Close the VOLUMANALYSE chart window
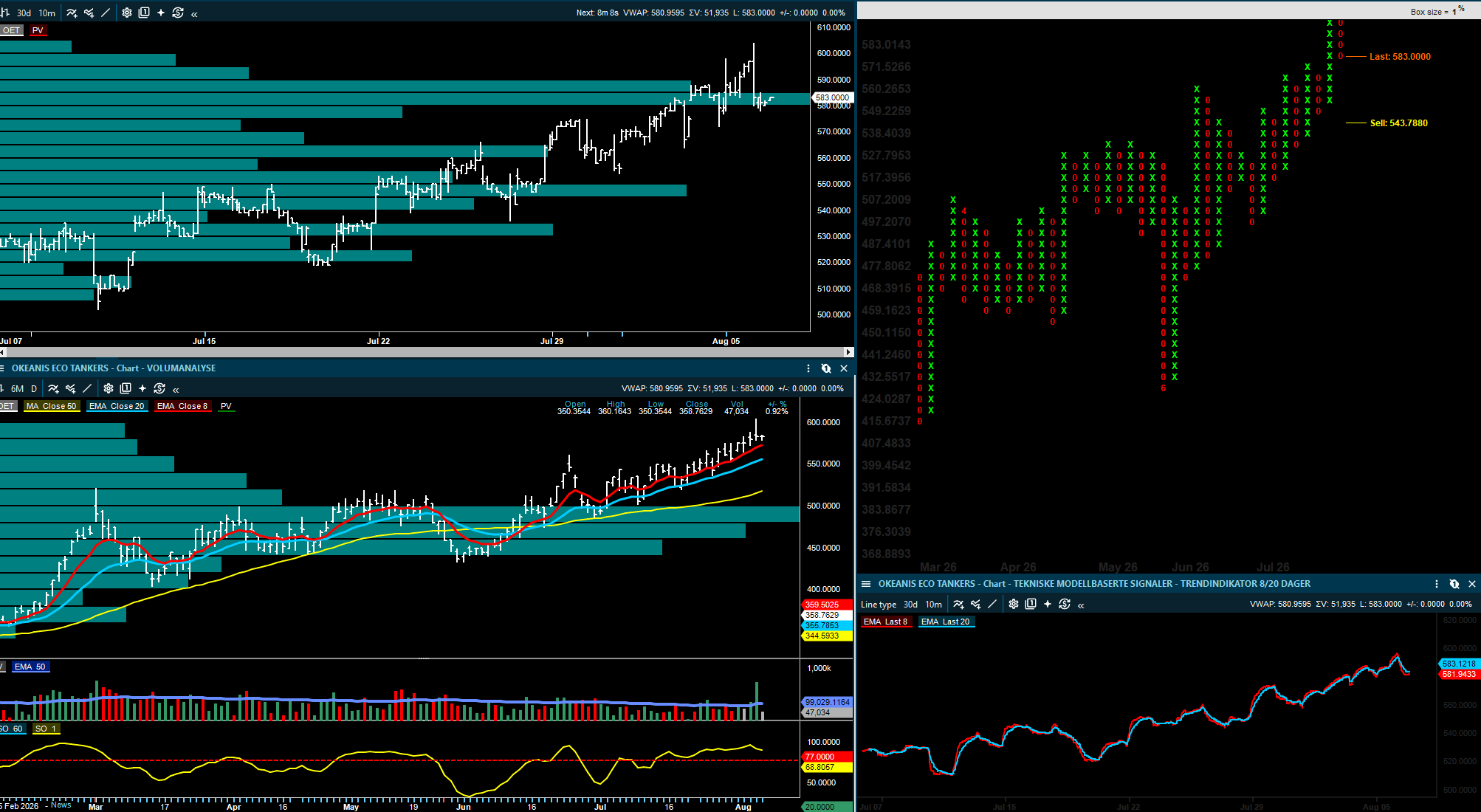Image resolution: width=1481 pixels, height=812 pixels. coord(844,368)
